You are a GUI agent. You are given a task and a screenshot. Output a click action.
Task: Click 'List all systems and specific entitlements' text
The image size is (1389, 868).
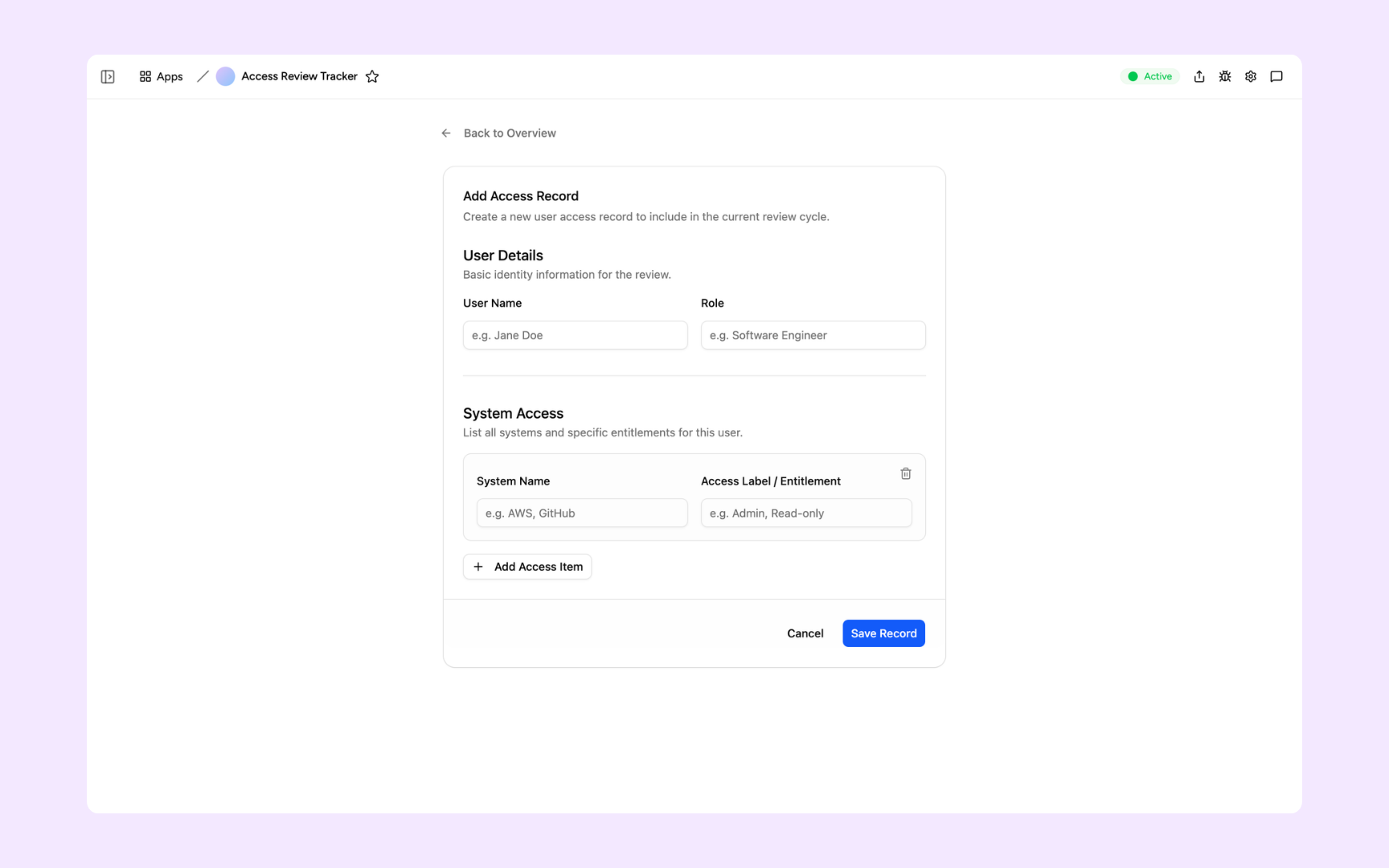coord(603,432)
